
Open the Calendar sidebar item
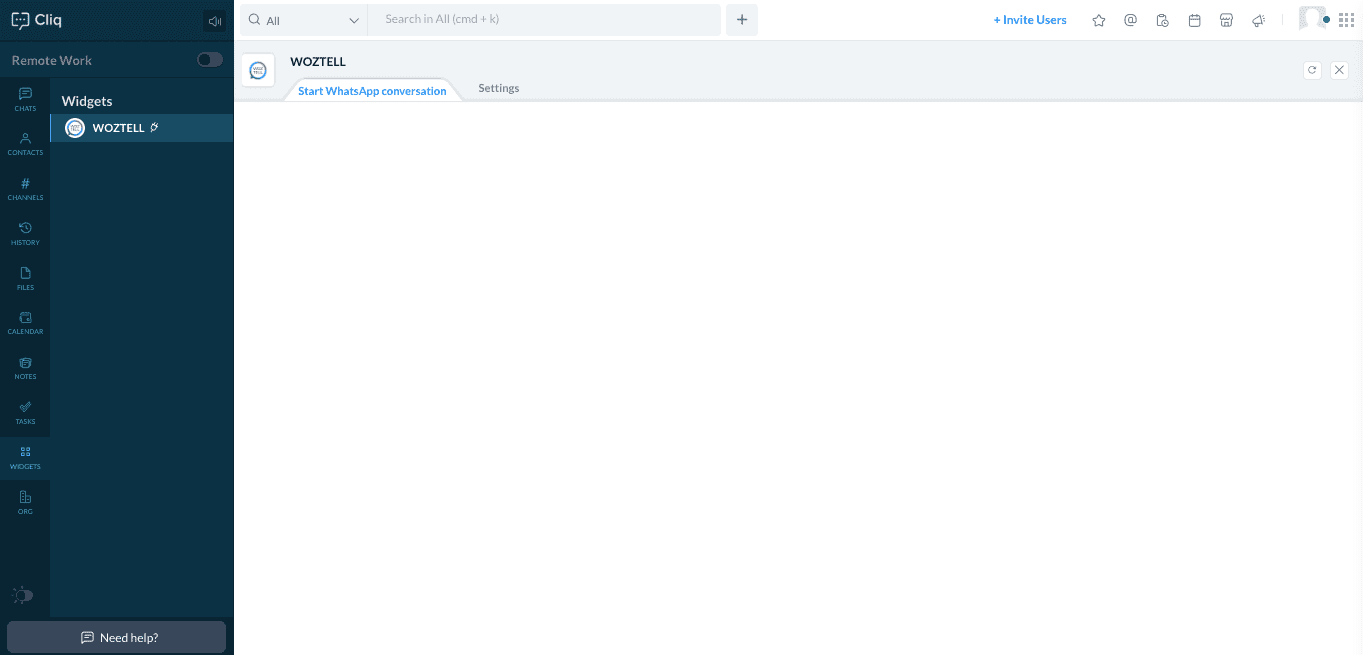[25, 323]
